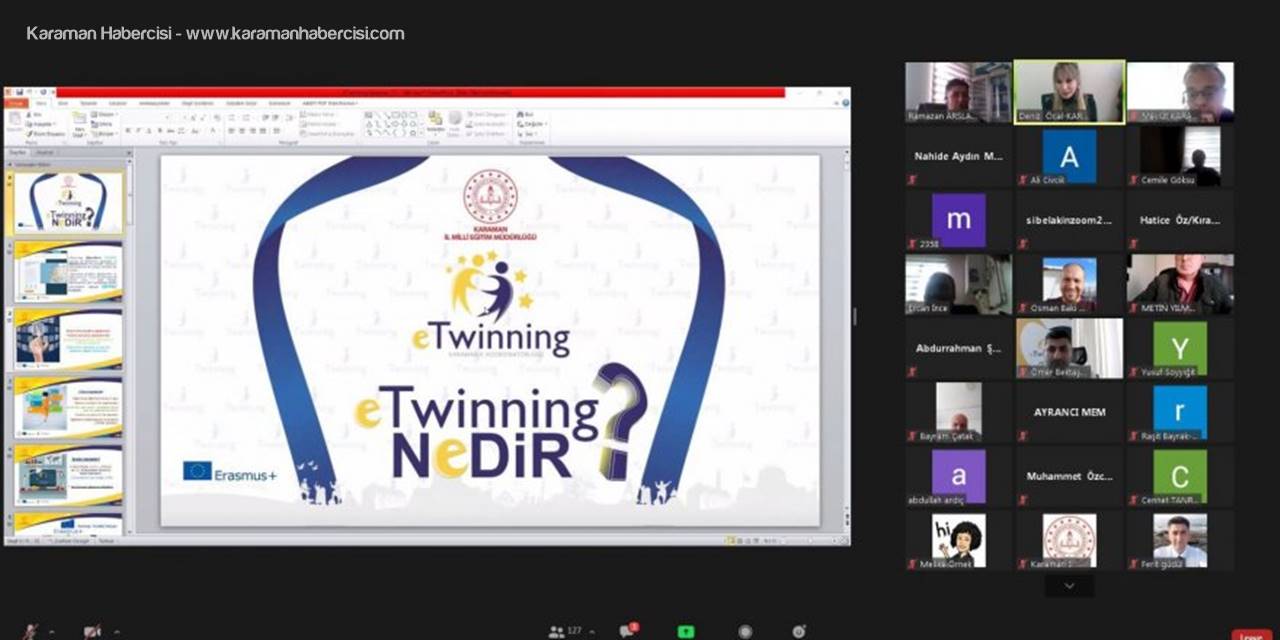Open the orange File tab in PowerPoint

(x=16, y=103)
